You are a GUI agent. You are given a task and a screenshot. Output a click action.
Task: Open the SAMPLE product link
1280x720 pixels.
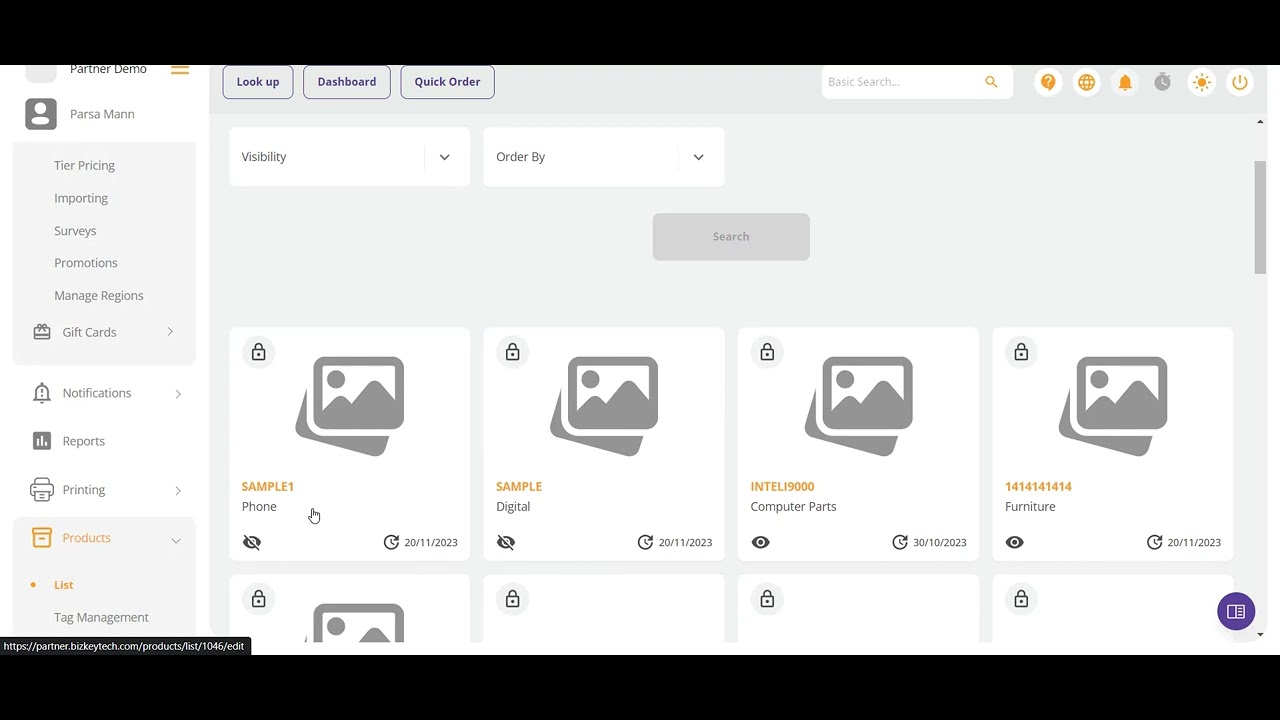pyautogui.click(x=519, y=487)
